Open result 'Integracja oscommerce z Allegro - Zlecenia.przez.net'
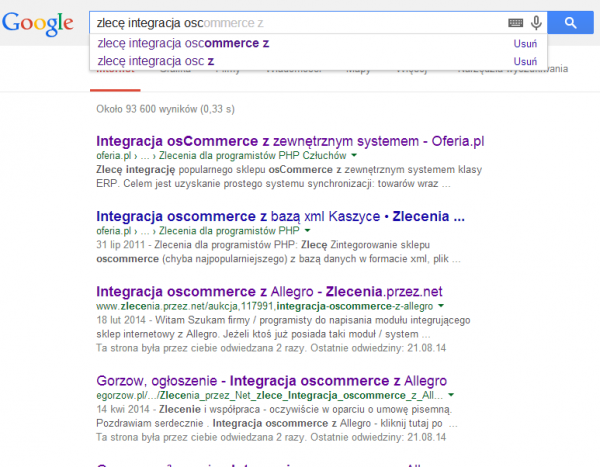The image size is (600, 467). pos(269,292)
